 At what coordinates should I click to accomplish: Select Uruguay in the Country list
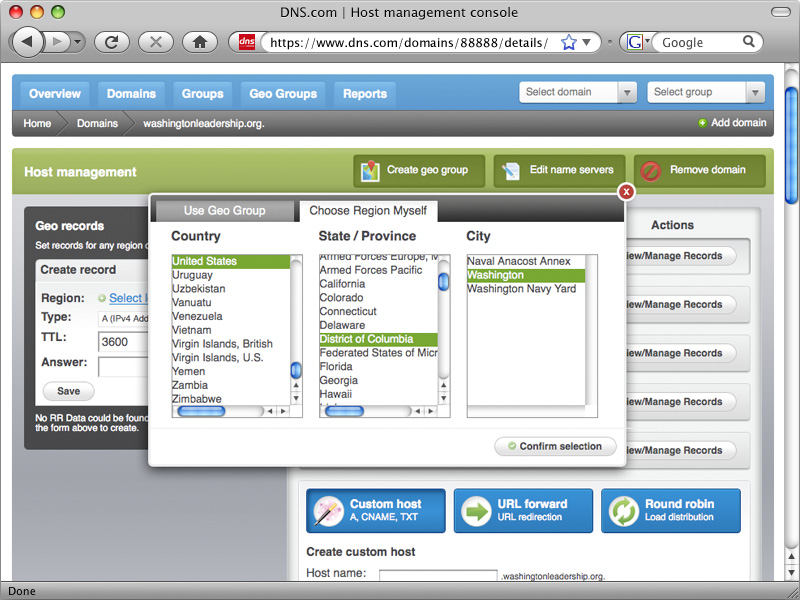[x=231, y=275]
